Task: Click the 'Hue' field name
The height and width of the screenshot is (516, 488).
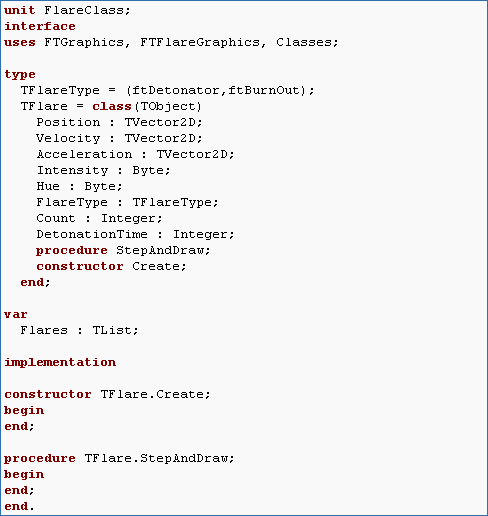Action: (x=48, y=186)
